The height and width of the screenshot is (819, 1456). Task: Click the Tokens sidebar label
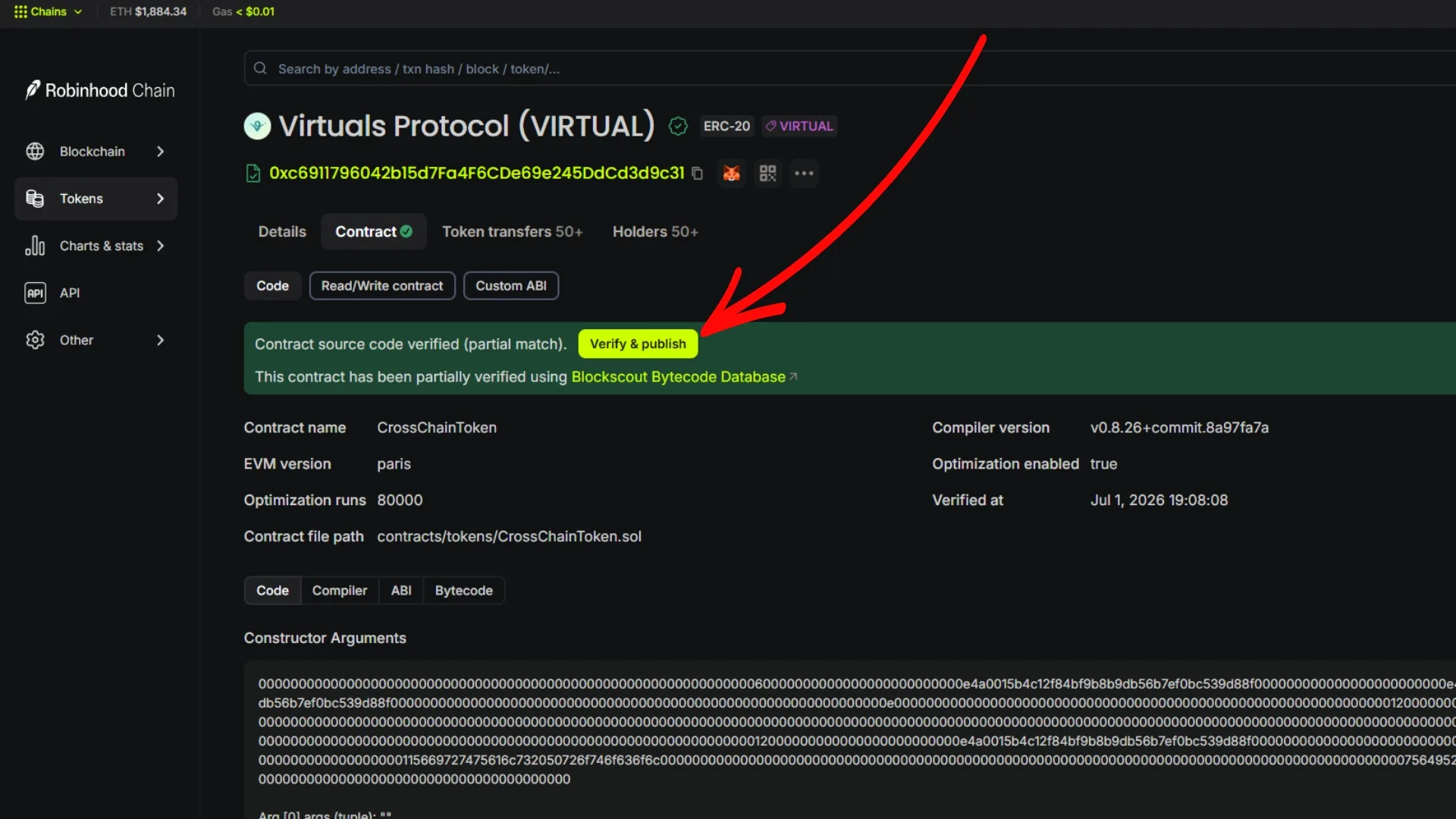click(x=81, y=199)
